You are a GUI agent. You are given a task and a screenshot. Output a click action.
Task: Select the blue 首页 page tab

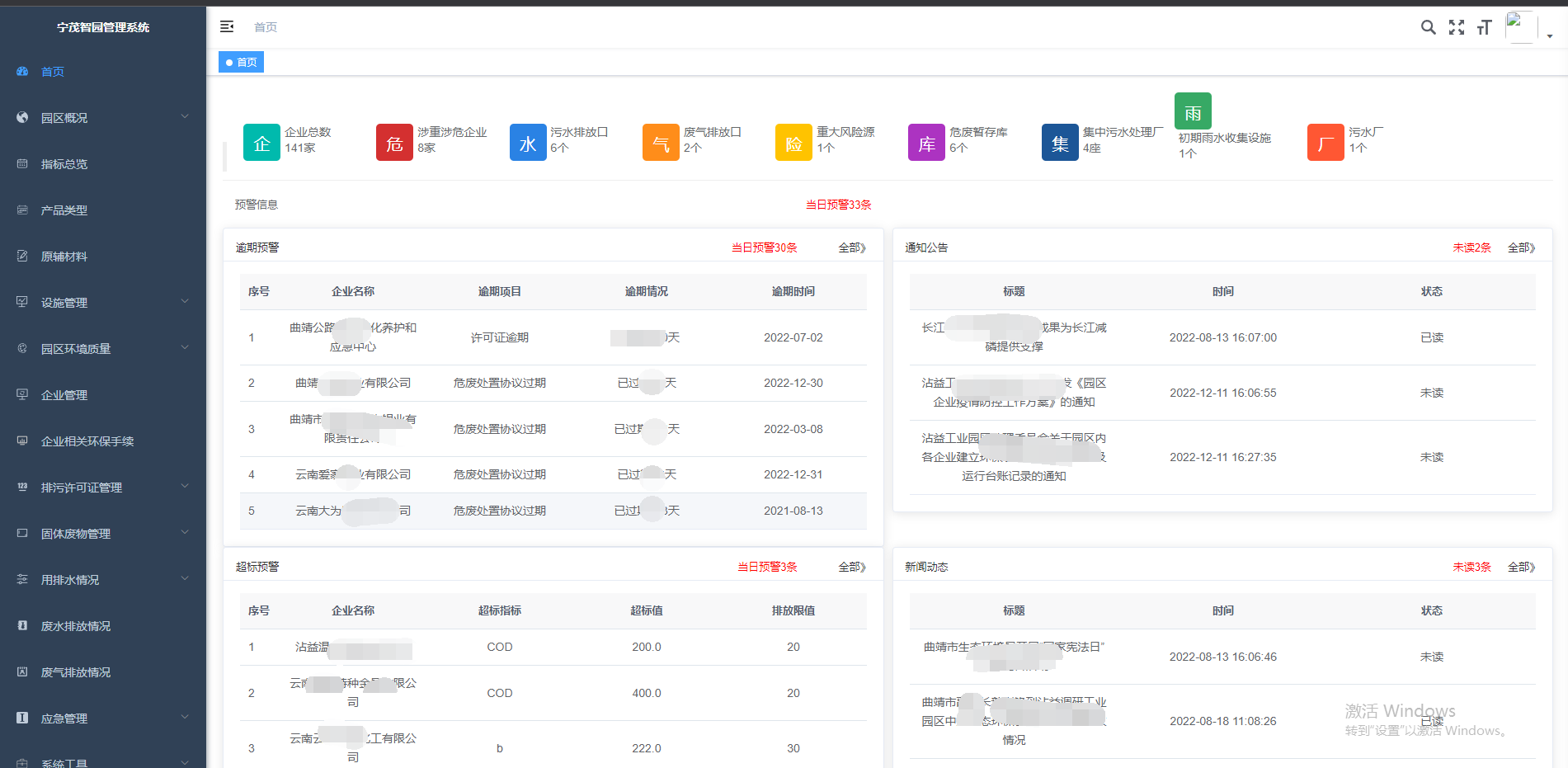click(241, 62)
